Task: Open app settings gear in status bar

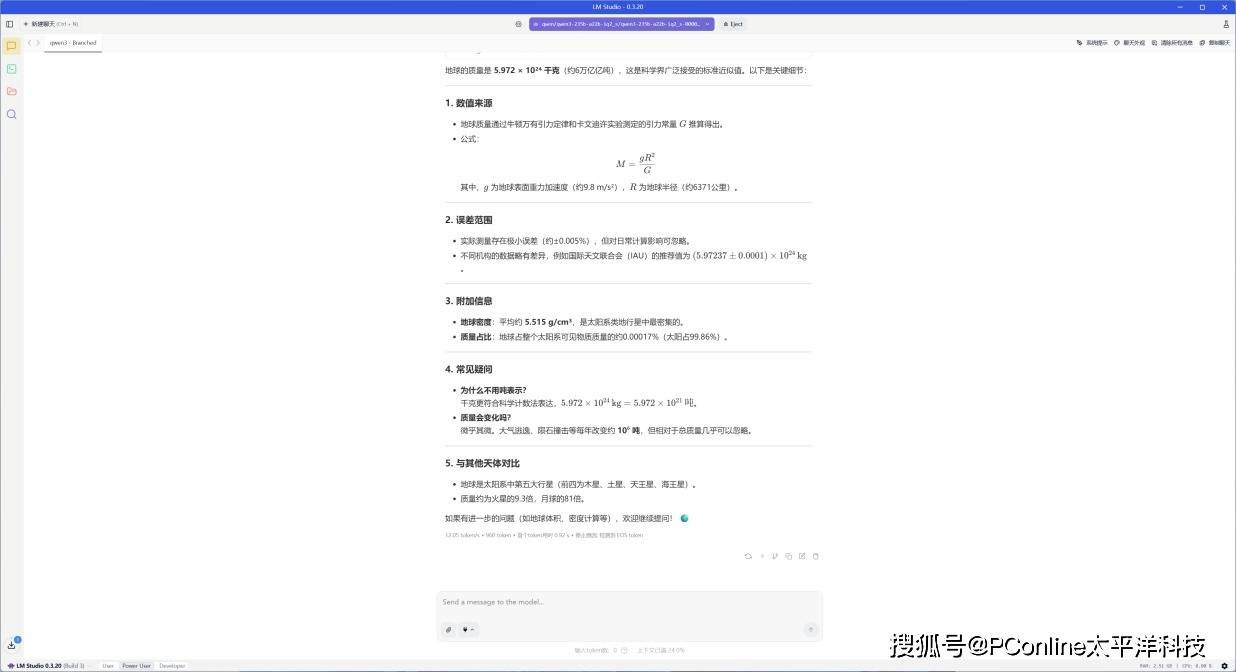Action: pyautogui.click(x=1225, y=665)
